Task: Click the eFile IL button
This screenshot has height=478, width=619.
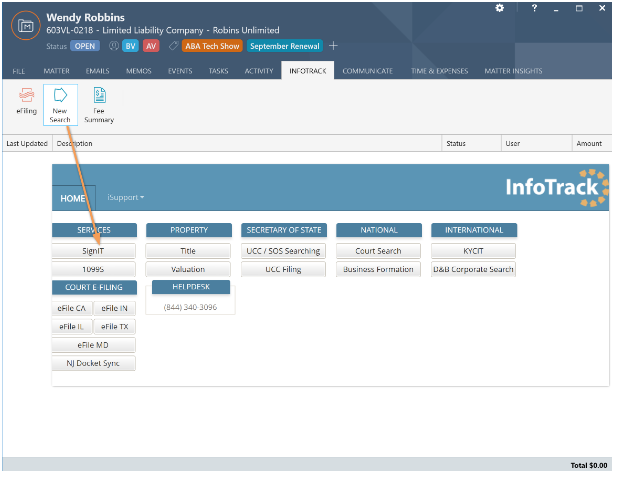Action: point(72,327)
